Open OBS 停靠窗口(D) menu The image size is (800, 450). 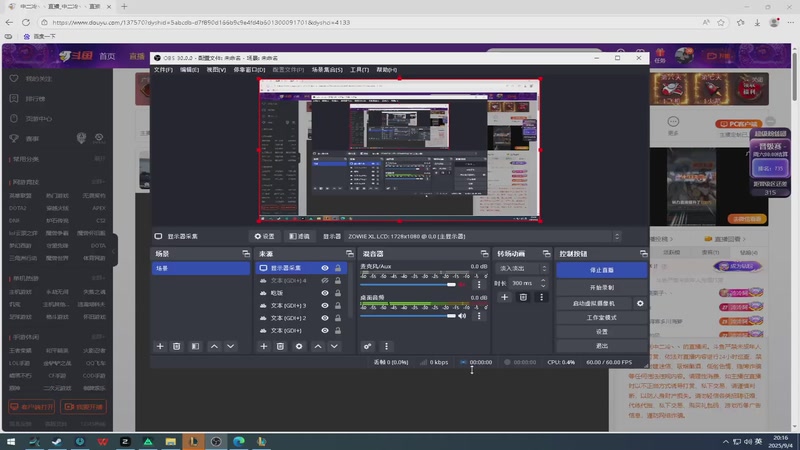tap(249, 70)
